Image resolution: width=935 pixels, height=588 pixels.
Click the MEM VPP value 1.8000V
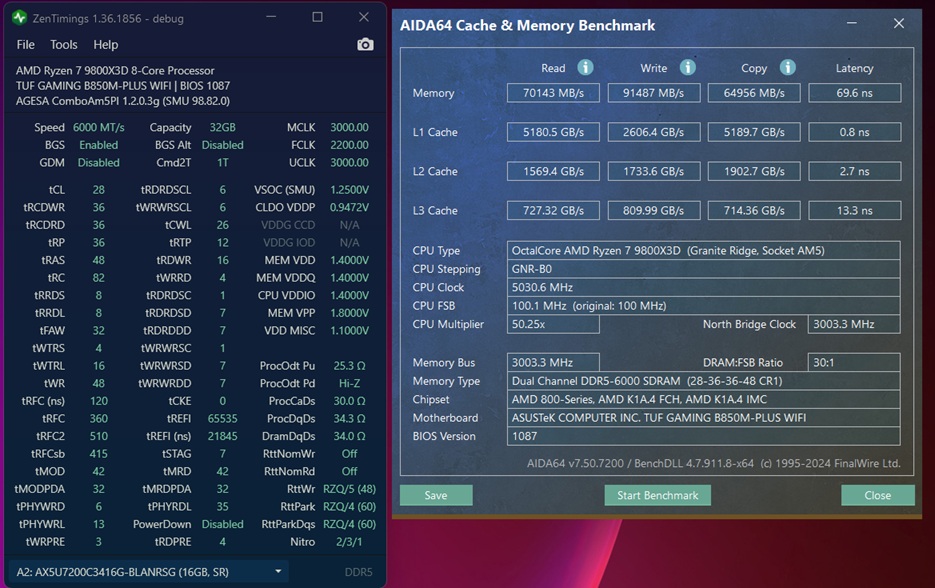(349, 313)
